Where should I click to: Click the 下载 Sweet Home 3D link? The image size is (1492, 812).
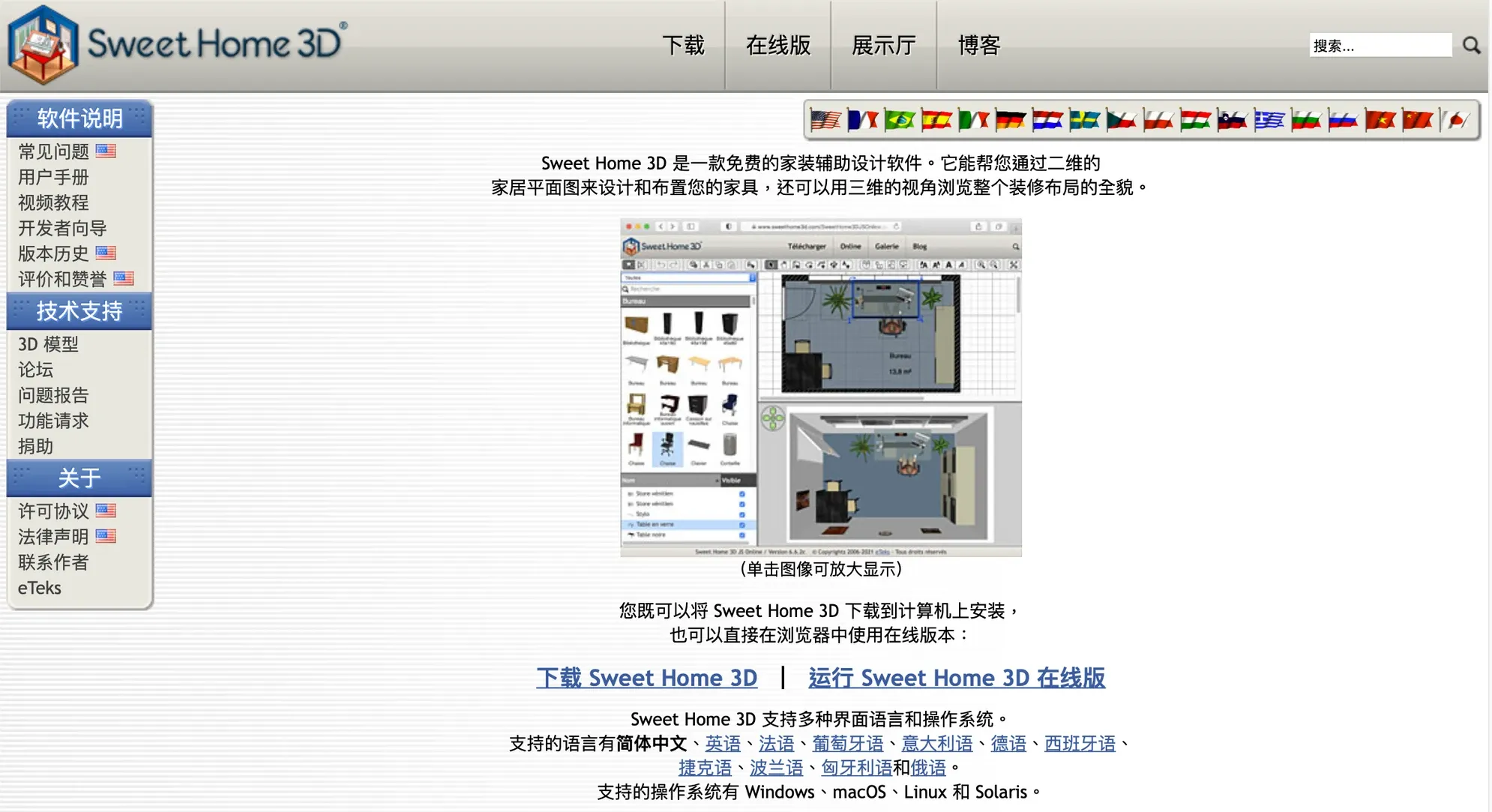(647, 678)
